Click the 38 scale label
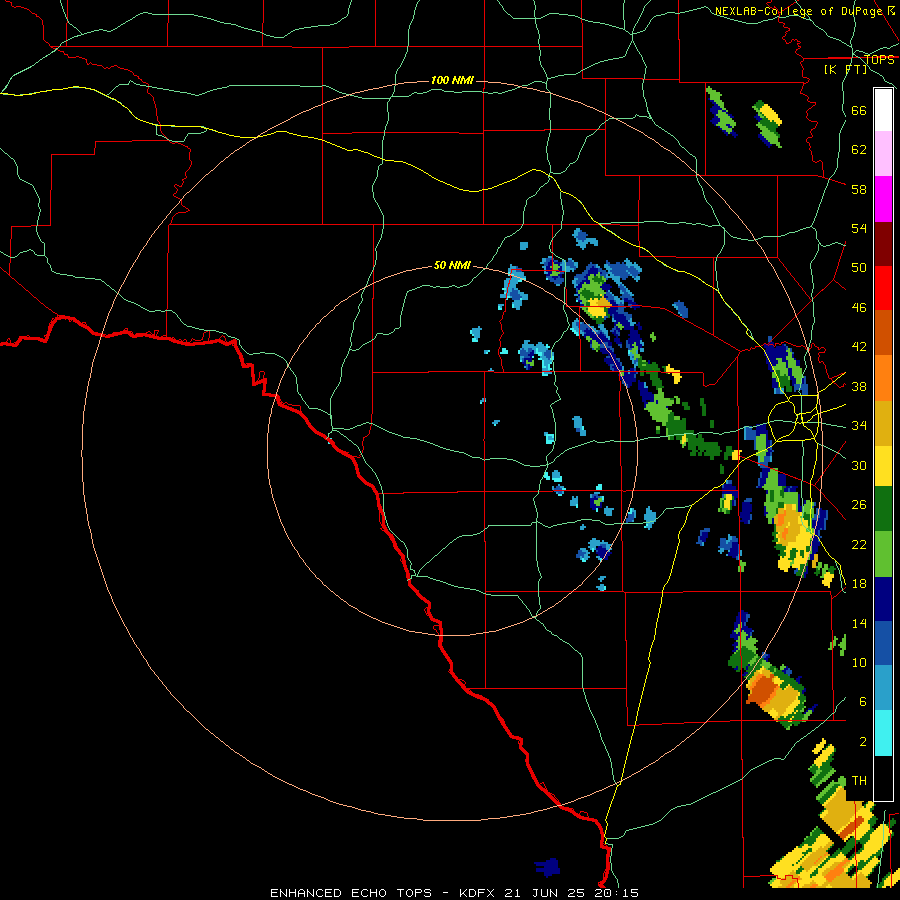900x900 pixels. coord(859,386)
